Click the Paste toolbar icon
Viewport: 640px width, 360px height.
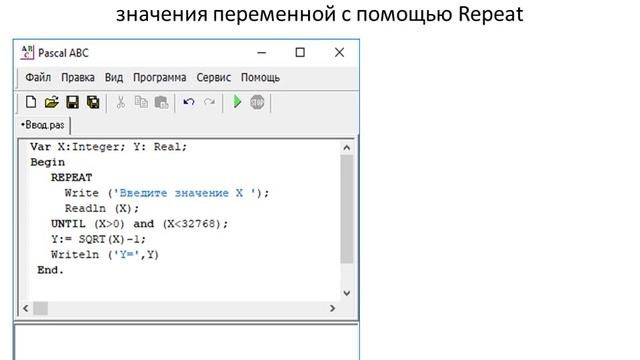[162, 102]
